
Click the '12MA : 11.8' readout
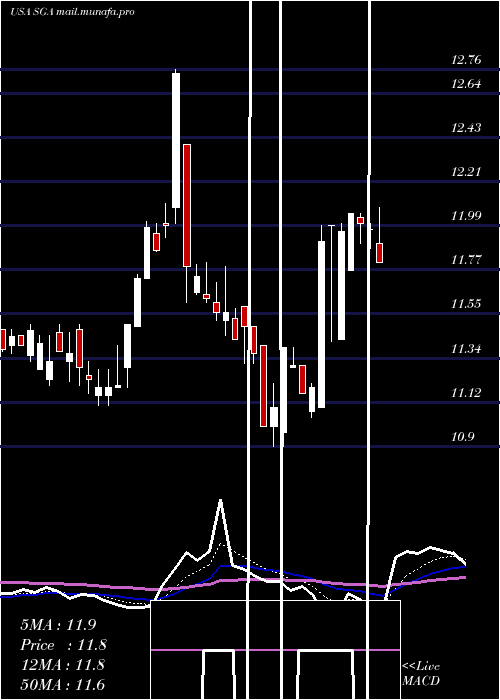tap(62, 665)
